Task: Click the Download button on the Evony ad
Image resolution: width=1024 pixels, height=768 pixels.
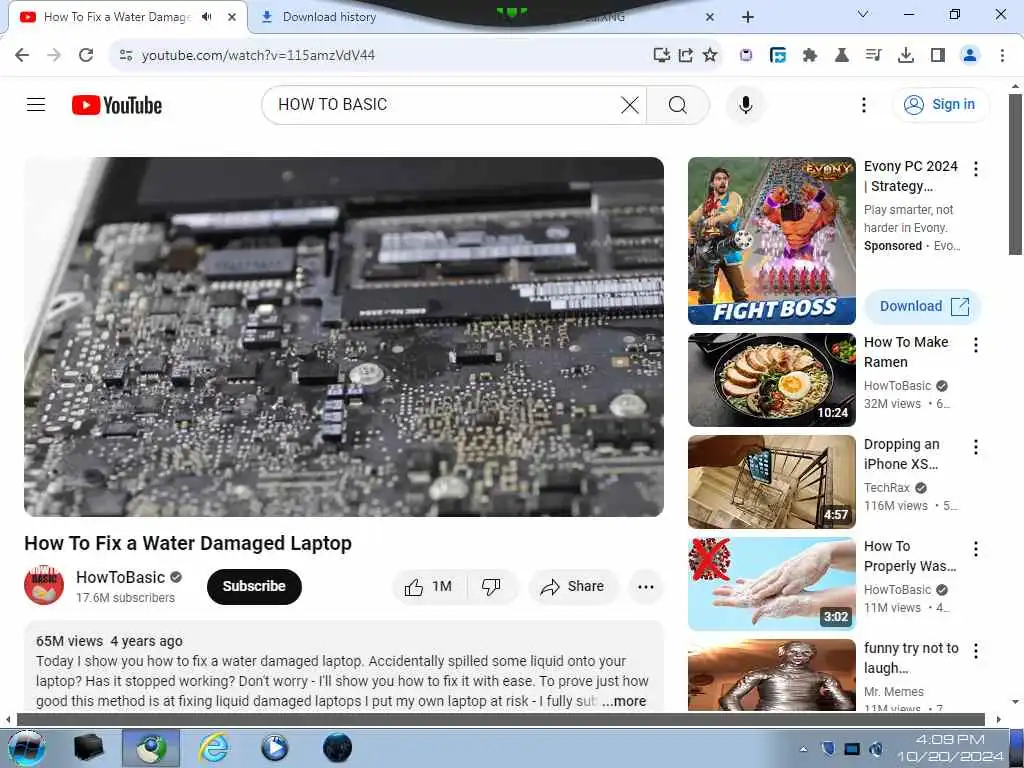Action: tap(923, 306)
